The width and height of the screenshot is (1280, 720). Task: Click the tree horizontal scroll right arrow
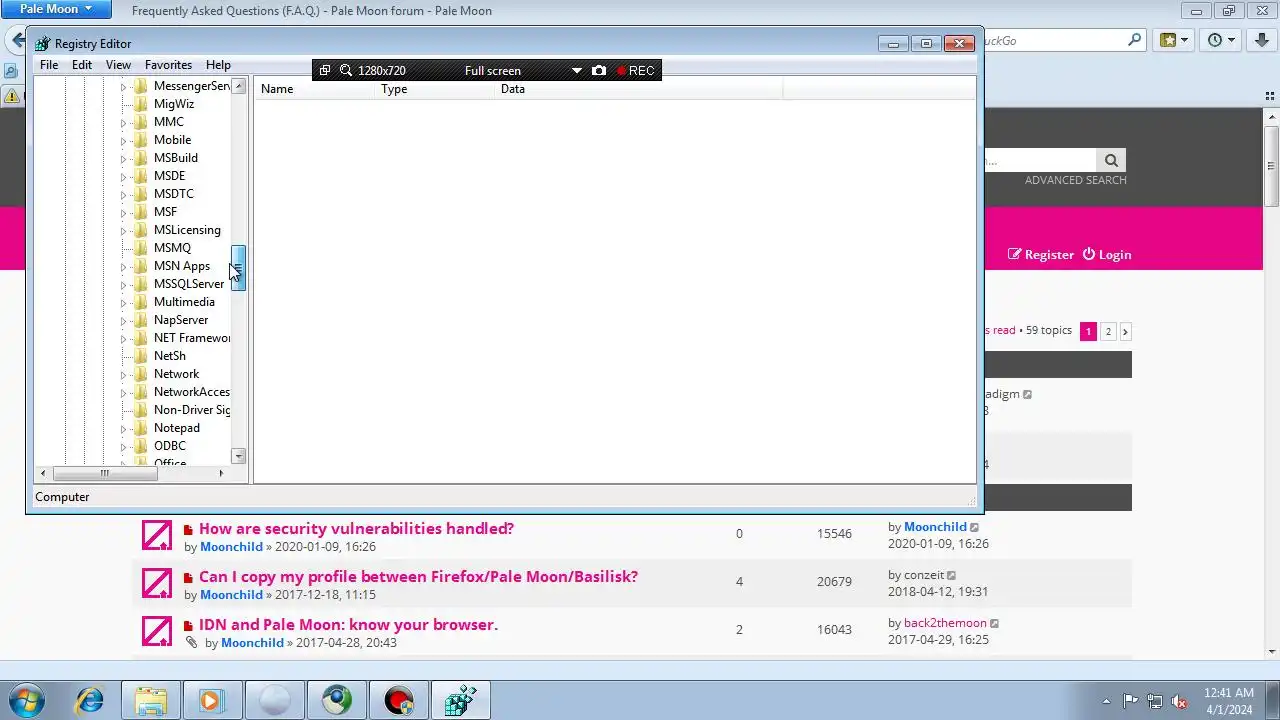pos(221,473)
